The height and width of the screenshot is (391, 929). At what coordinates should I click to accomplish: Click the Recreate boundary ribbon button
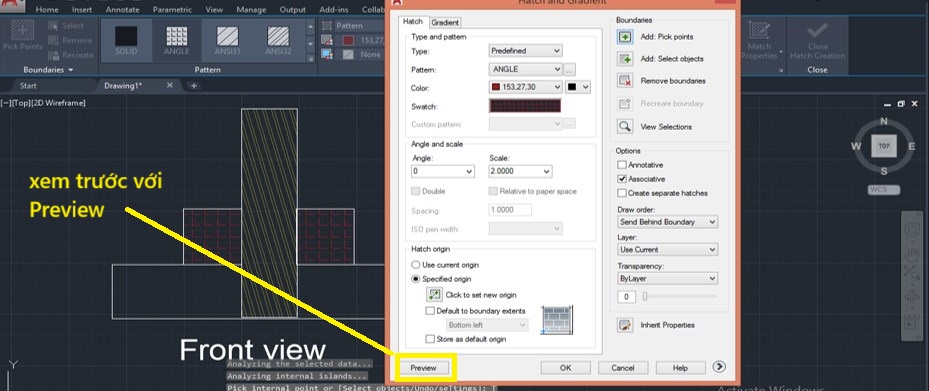point(71,55)
